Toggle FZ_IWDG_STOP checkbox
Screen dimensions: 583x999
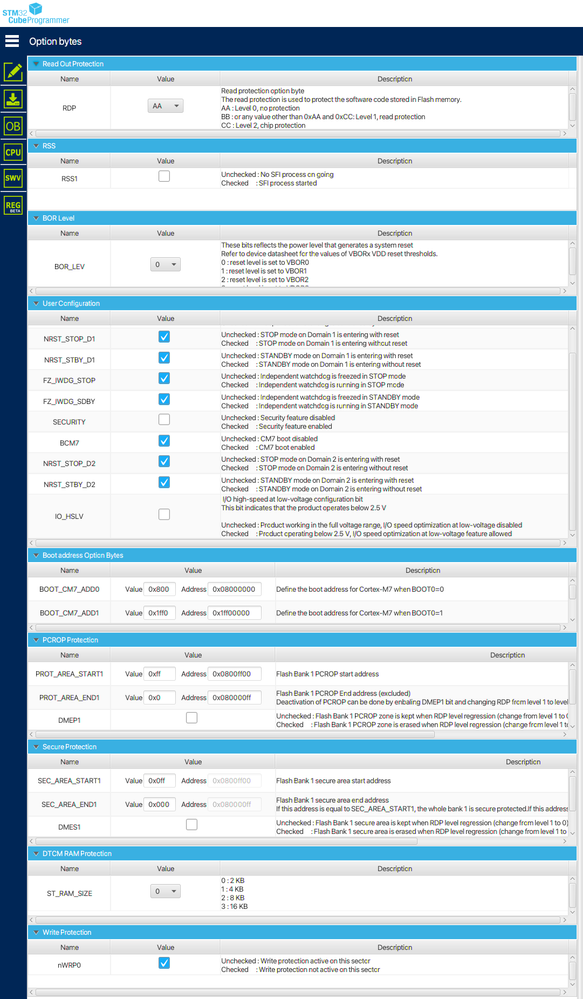(164, 378)
